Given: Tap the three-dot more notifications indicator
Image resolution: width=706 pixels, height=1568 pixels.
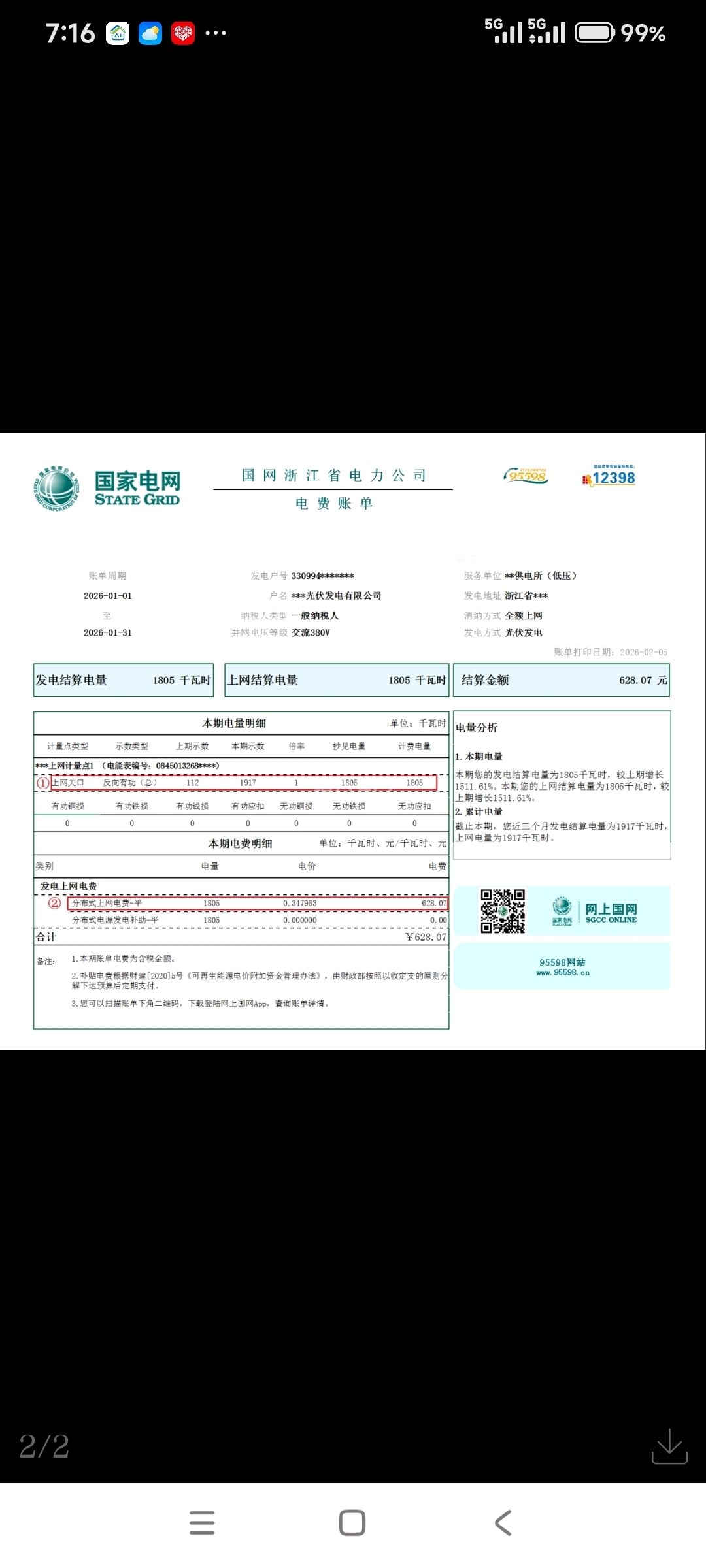Looking at the screenshot, I should click(x=216, y=33).
